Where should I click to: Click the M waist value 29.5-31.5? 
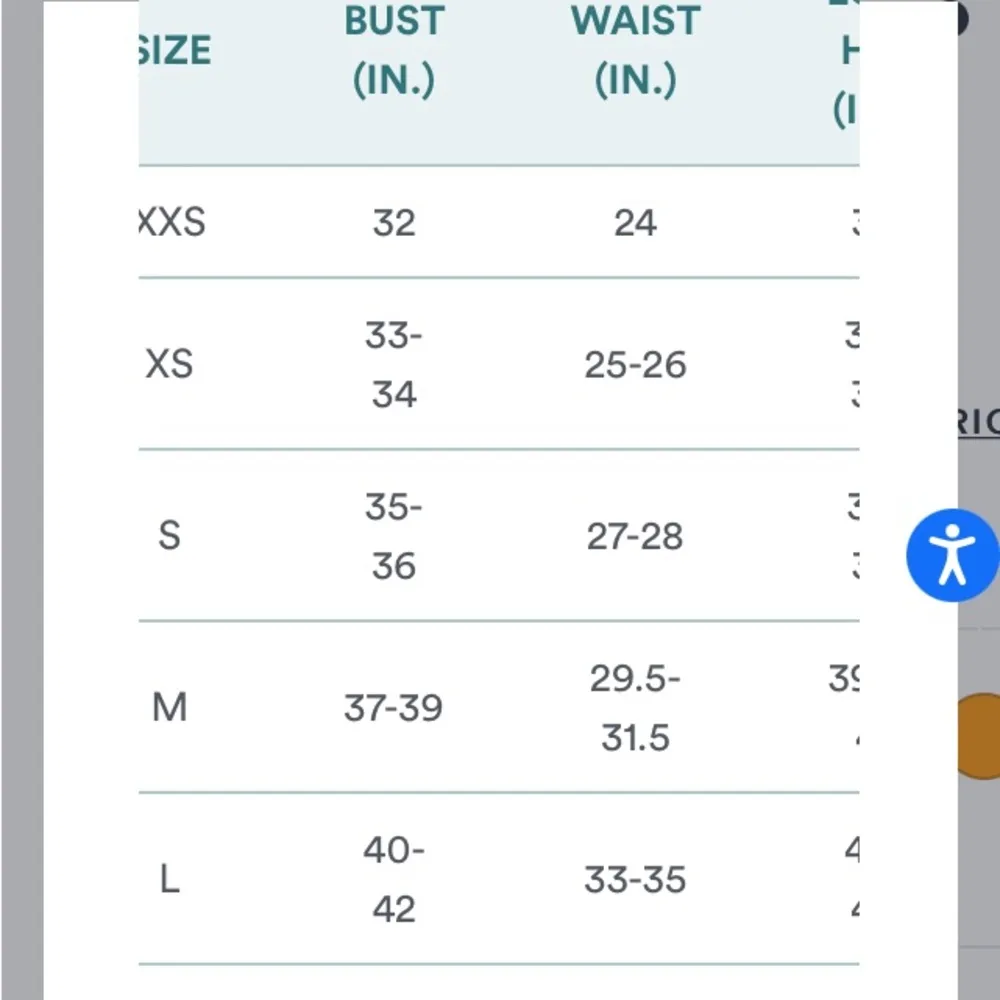coord(635,709)
